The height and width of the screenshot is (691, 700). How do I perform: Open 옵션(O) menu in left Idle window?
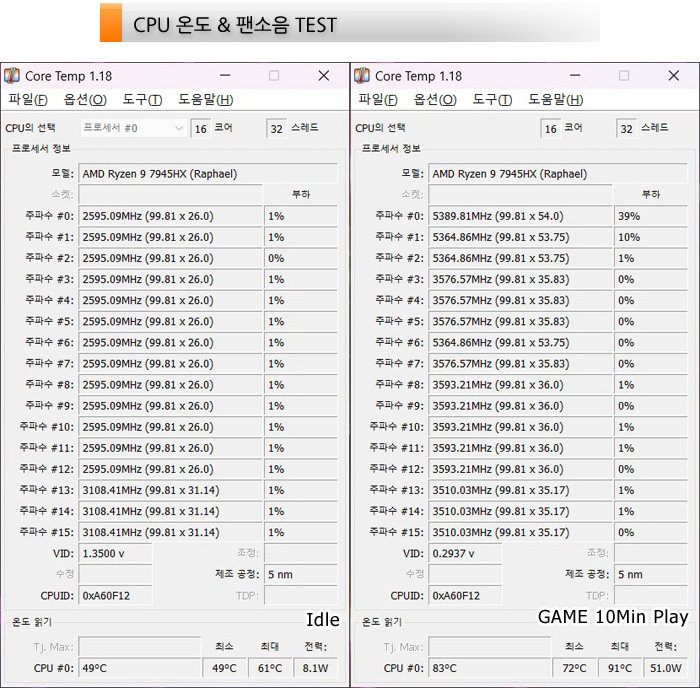tap(85, 99)
